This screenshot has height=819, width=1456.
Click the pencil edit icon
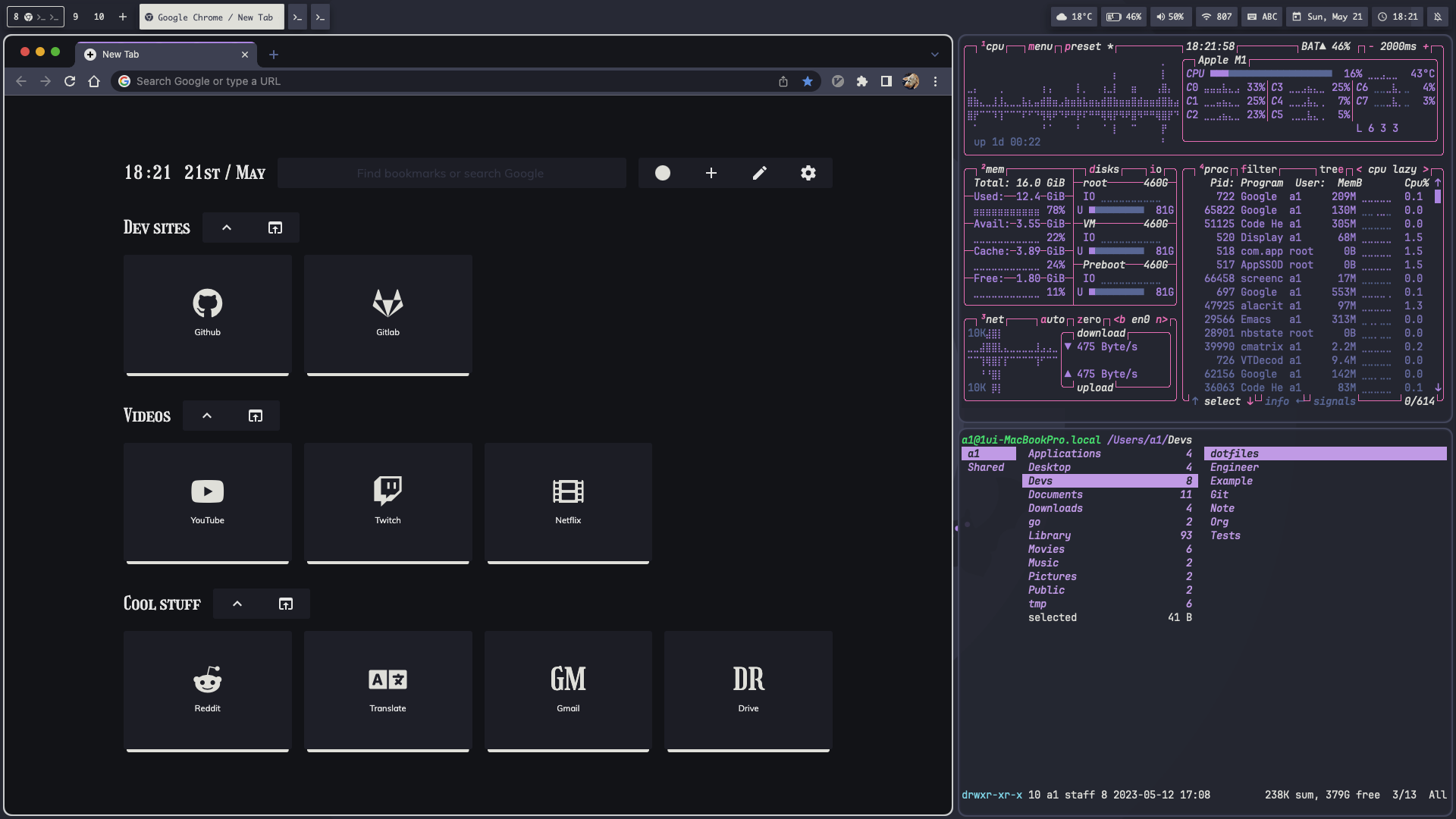[759, 173]
